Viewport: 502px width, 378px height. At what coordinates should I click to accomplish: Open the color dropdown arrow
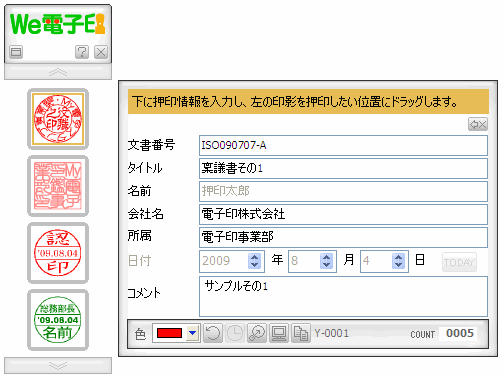tap(192, 333)
